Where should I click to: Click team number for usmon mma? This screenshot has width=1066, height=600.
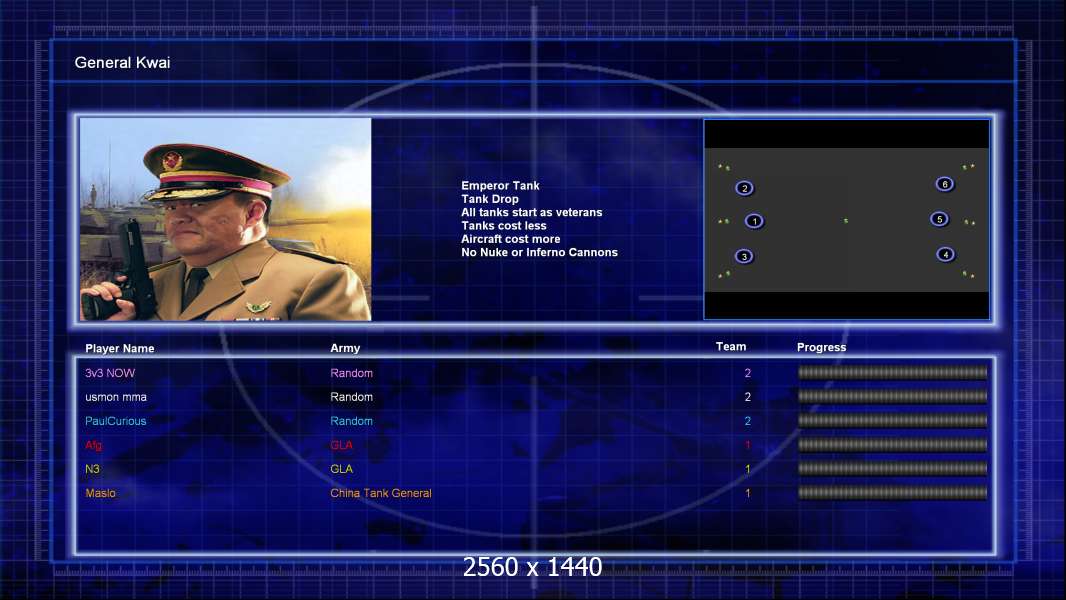pyautogui.click(x=748, y=397)
